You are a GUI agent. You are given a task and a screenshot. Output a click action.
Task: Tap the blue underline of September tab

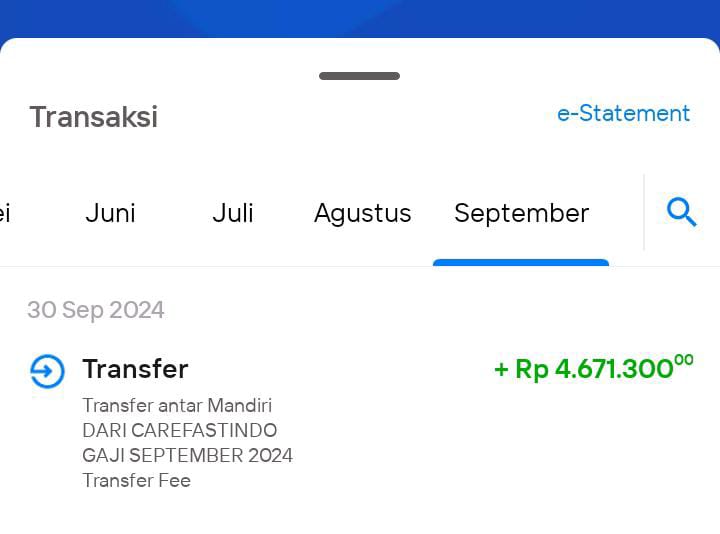pyautogui.click(x=521, y=263)
